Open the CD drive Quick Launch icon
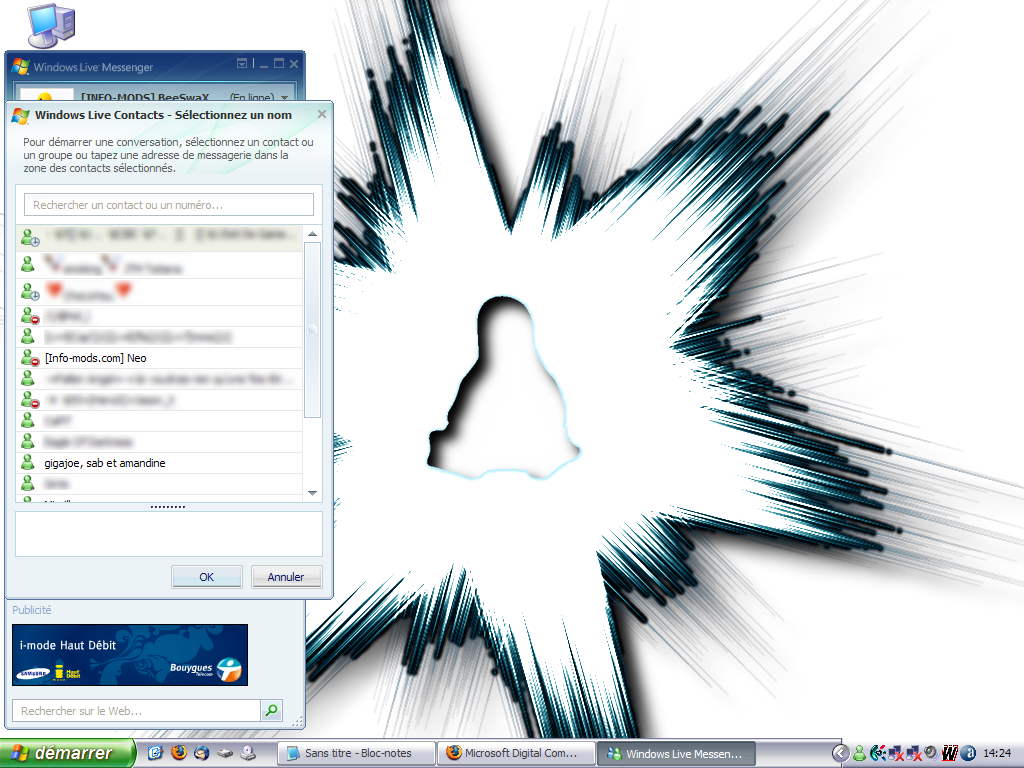The width and height of the screenshot is (1024, 768). 248,753
